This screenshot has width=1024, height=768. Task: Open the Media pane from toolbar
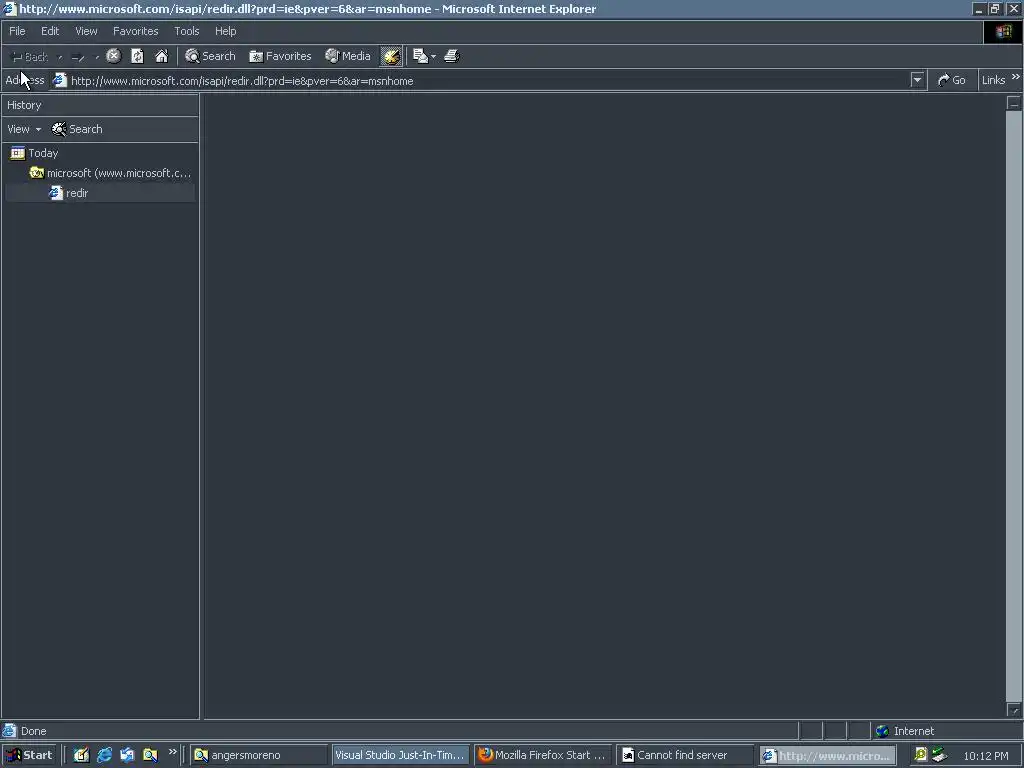pos(348,56)
